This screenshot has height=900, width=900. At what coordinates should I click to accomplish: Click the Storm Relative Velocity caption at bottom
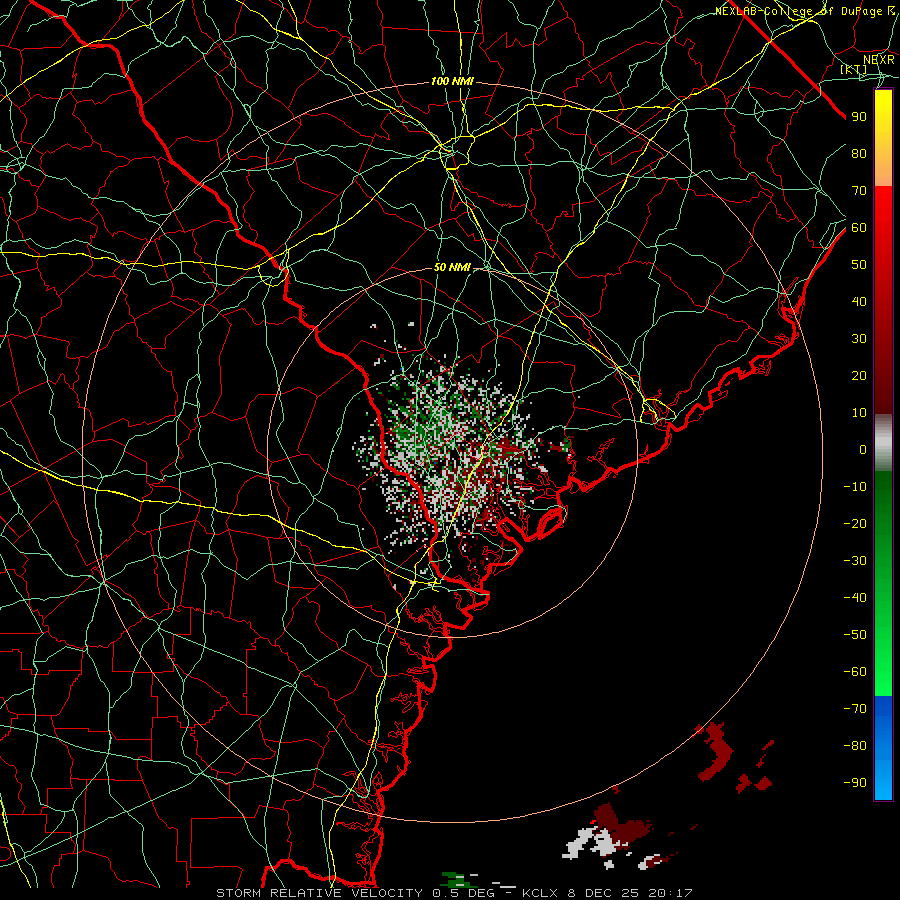tap(455, 893)
